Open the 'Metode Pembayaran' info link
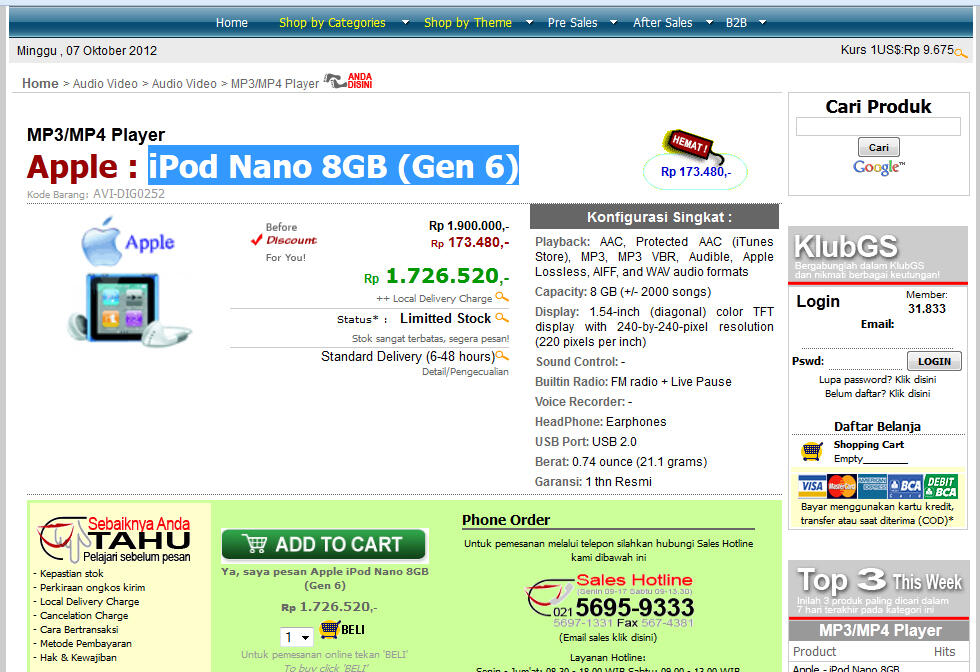The image size is (980, 672). pyautogui.click(x=86, y=643)
